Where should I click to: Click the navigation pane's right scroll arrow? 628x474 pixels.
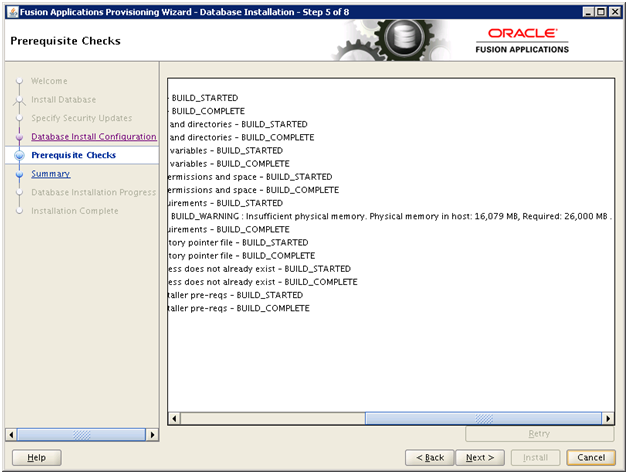(152, 435)
